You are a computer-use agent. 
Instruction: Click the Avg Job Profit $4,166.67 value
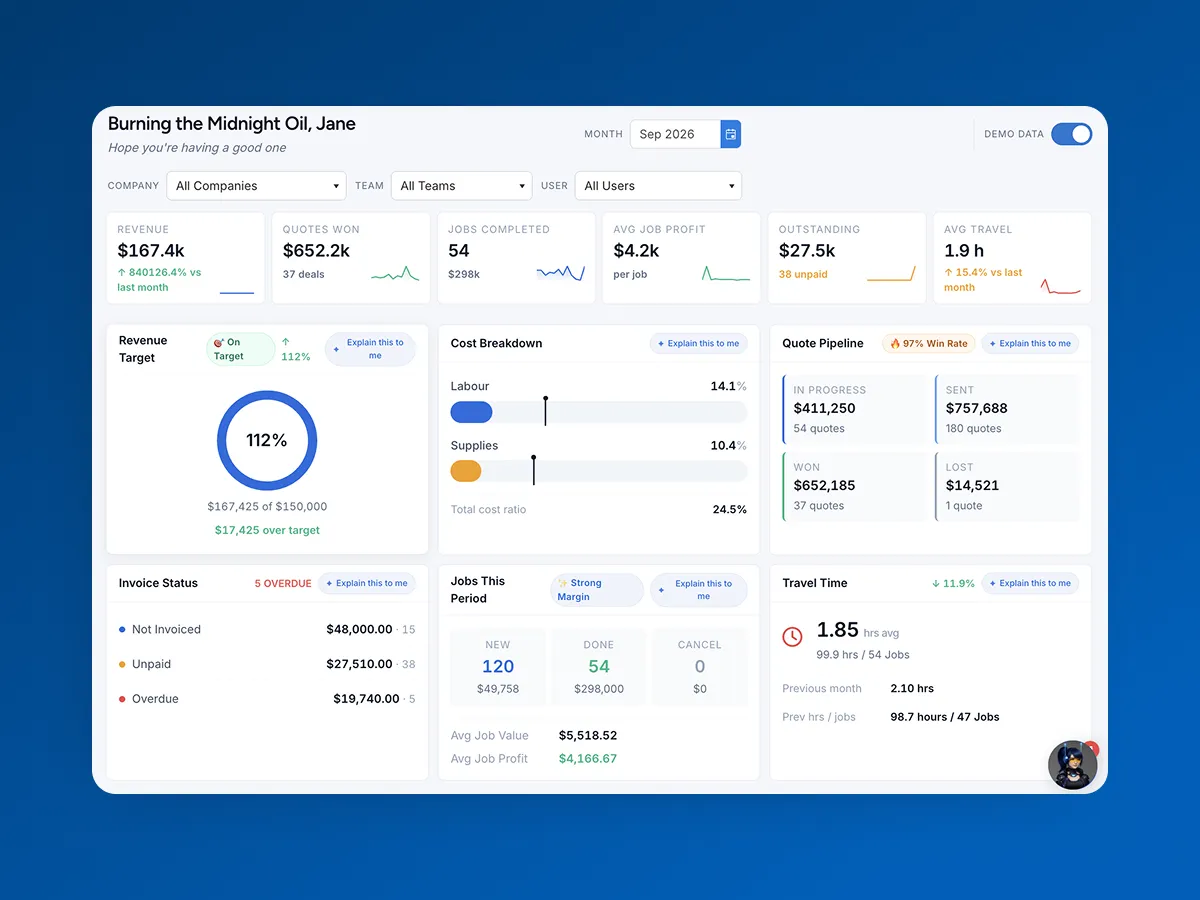pos(588,759)
